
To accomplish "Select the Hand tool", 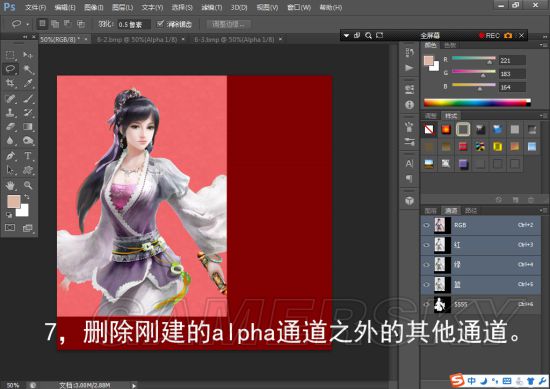I will tap(10, 185).
